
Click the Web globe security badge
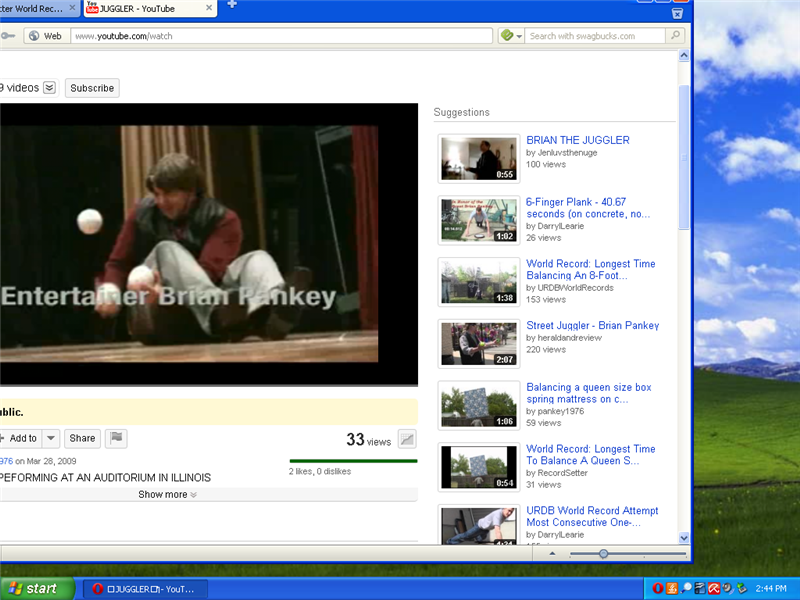[x=46, y=36]
